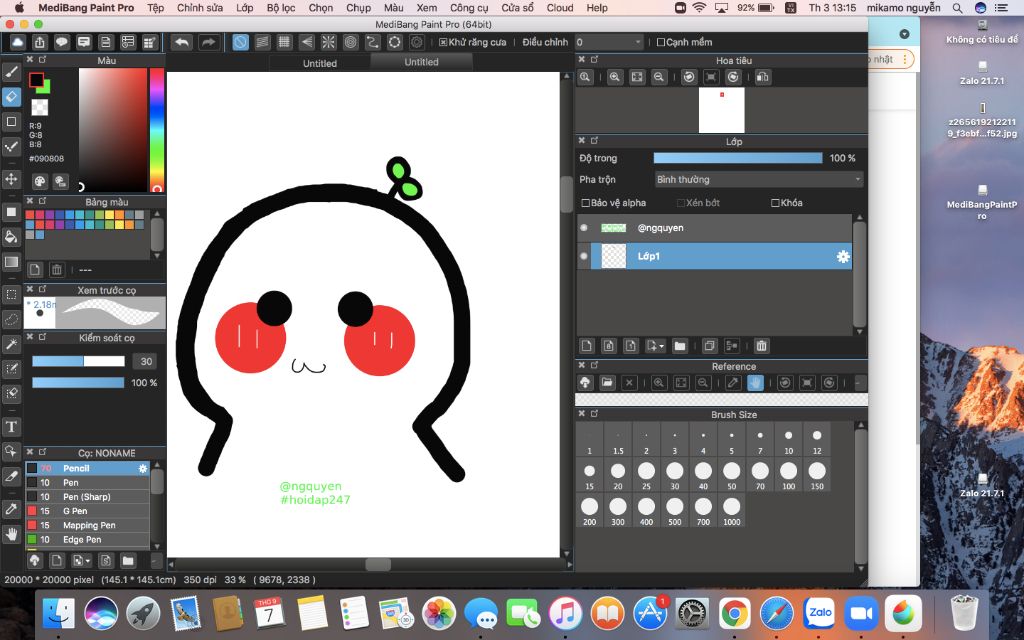The height and width of the screenshot is (640, 1024).
Task: Delete layer using the trash icon
Action: point(761,346)
